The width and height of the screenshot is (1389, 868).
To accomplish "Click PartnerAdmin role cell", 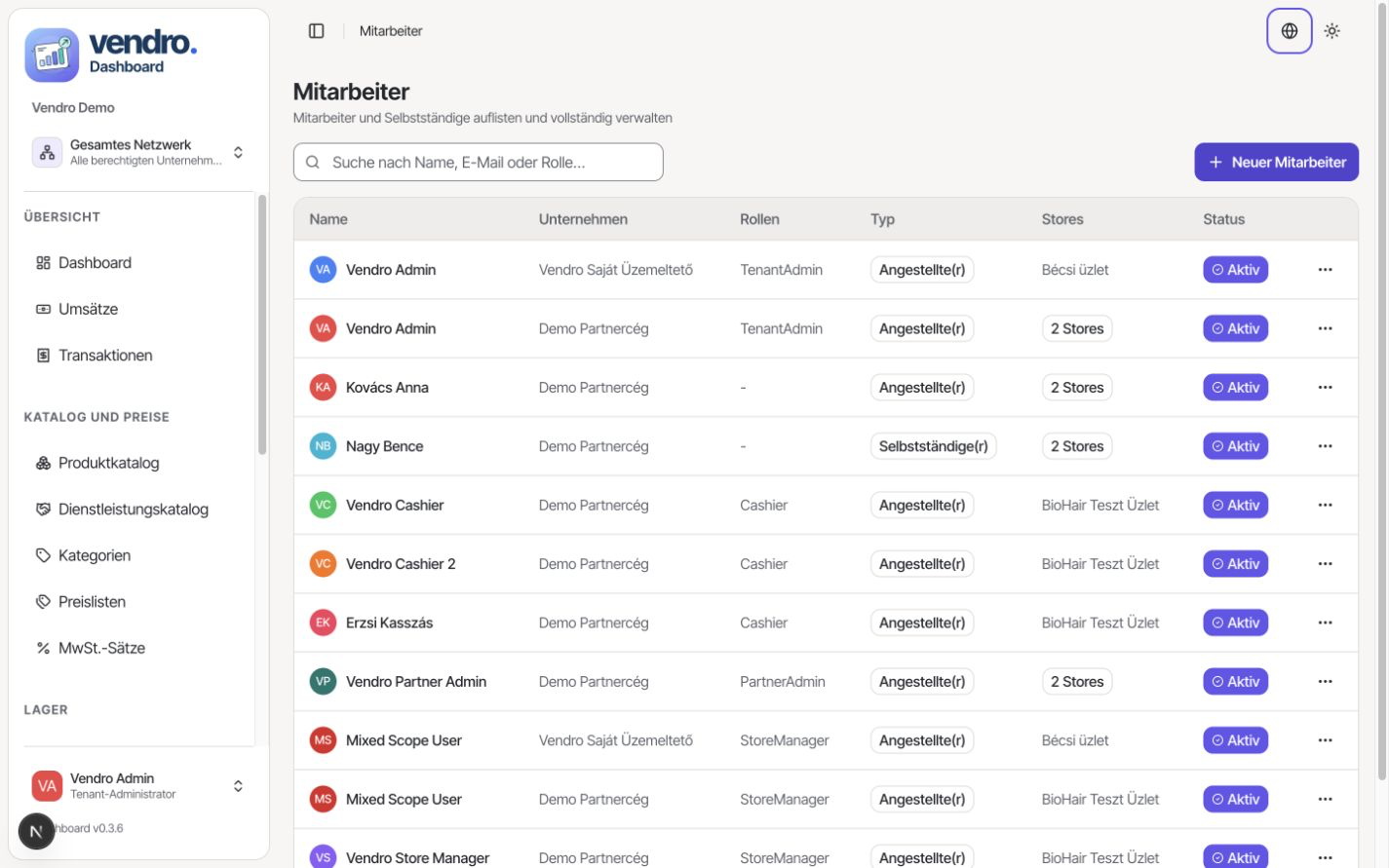I will tap(782, 682).
